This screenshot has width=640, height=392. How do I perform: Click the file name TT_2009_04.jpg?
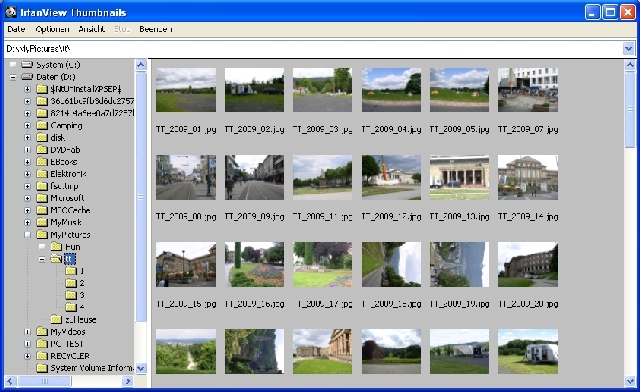(x=391, y=129)
